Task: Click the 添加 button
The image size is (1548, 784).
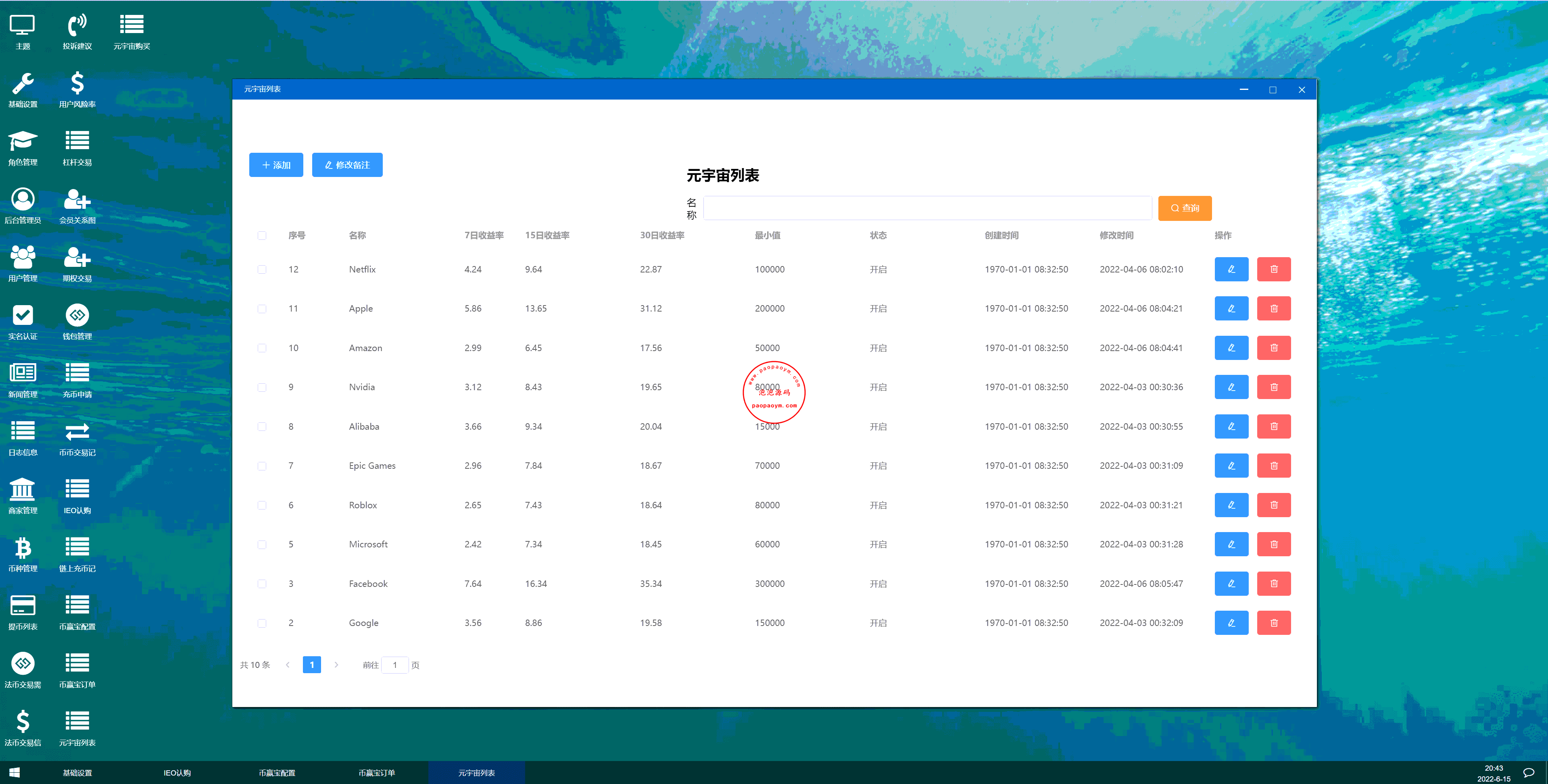Action: tap(276, 164)
